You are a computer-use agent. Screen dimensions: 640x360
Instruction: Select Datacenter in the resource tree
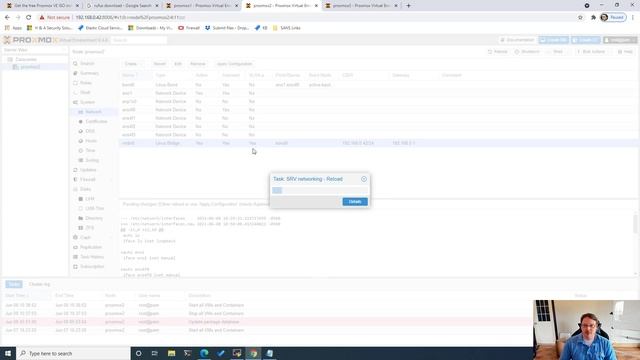tap(26, 60)
